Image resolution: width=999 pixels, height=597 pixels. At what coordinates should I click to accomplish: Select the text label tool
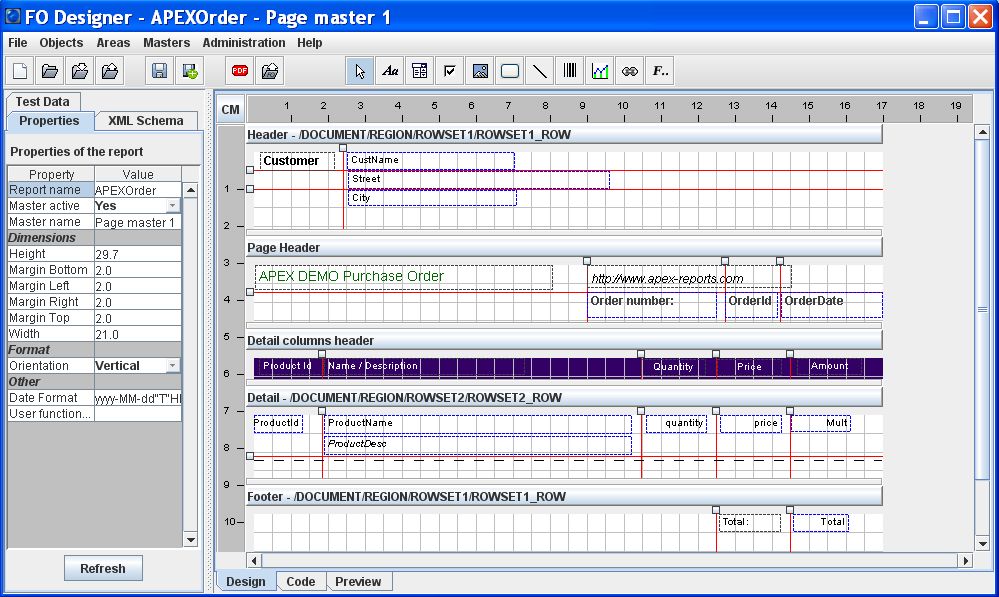click(x=391, y=71)
